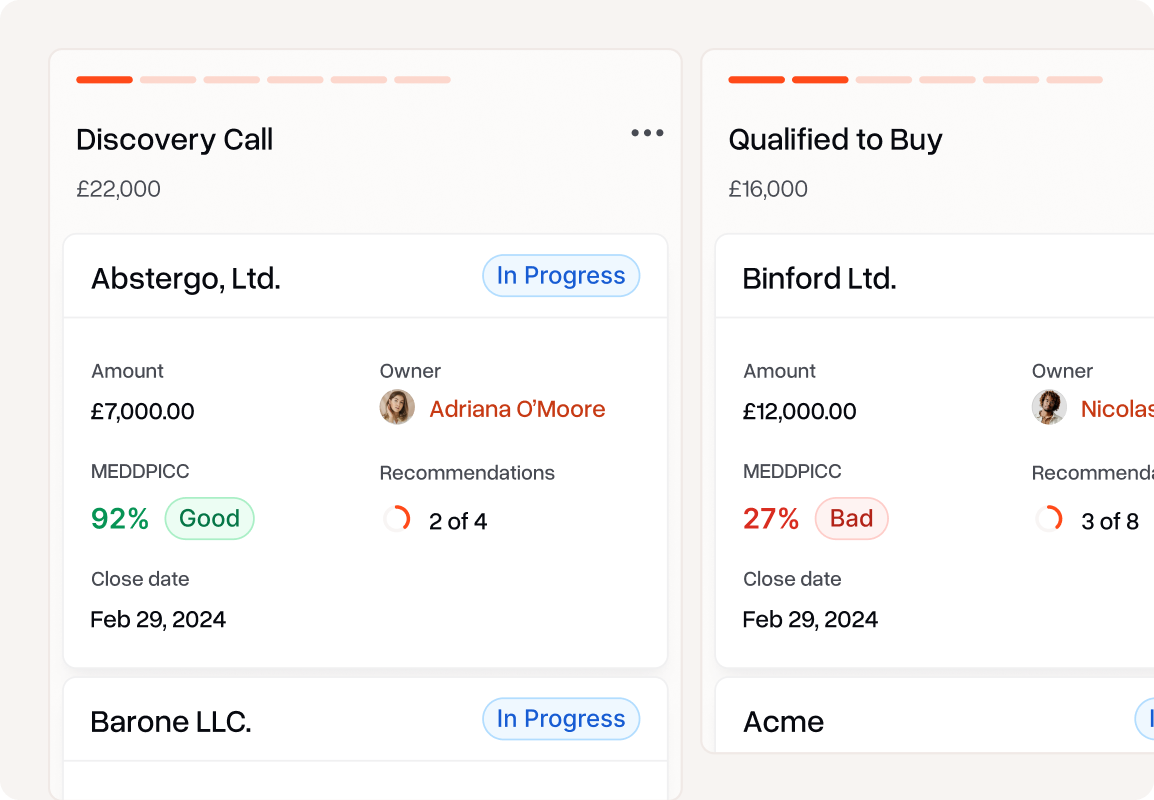
Task: Click Adriana O'Moore's avatar photo
Action: (397, 408)
